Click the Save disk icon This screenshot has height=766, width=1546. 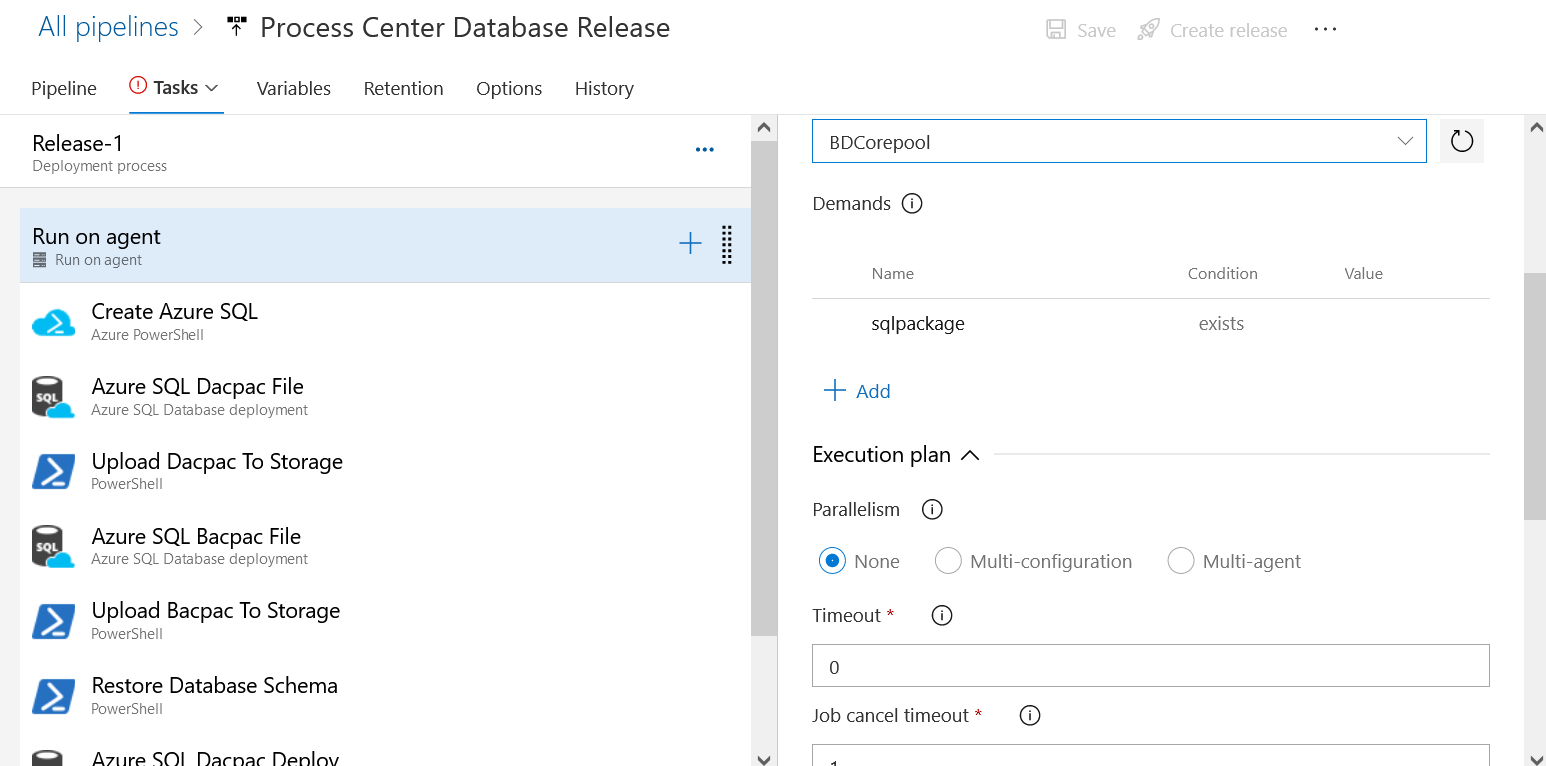click(1056, 30)
